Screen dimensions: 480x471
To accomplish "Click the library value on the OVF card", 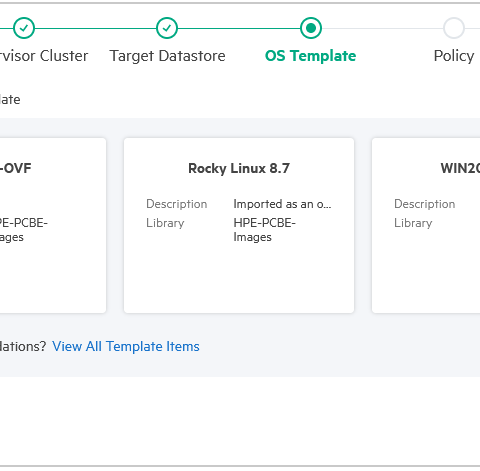I will pyautogui.click(x=24, y=230).
